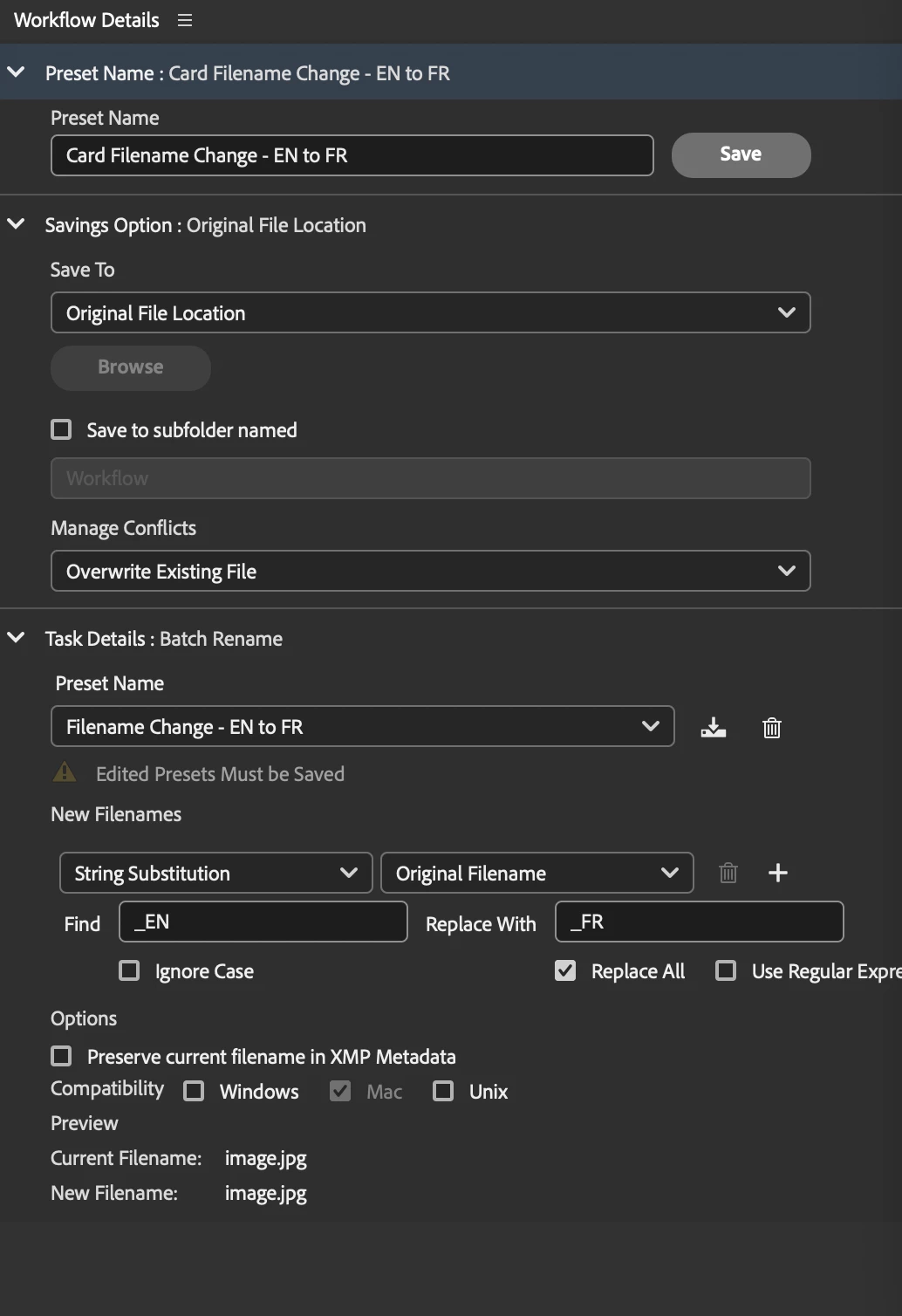Enable Unix compatibility checkbox
The width and height of the screenshot is (902, 1316).
coord(443,1091)
